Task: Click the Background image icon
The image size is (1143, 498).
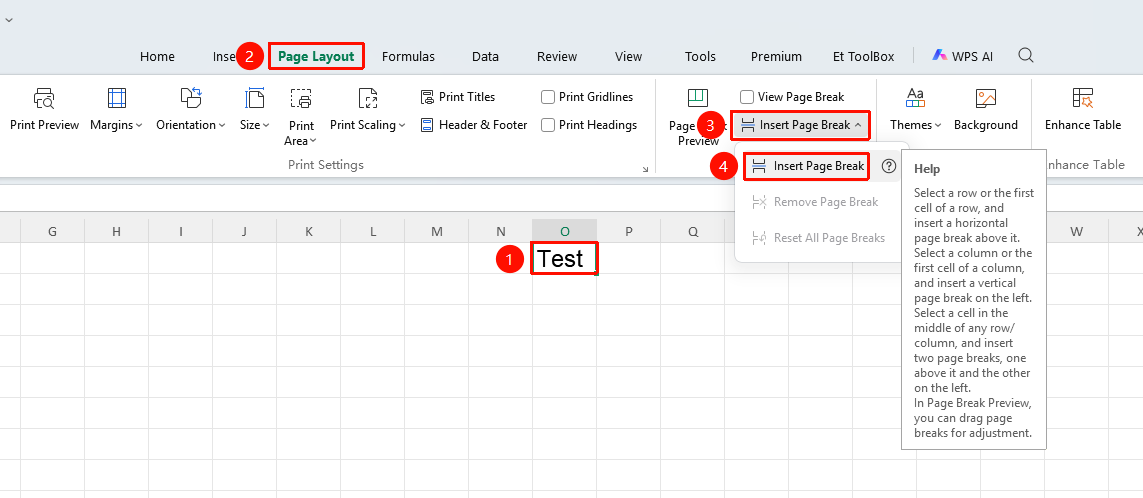Action: (986, 98)
